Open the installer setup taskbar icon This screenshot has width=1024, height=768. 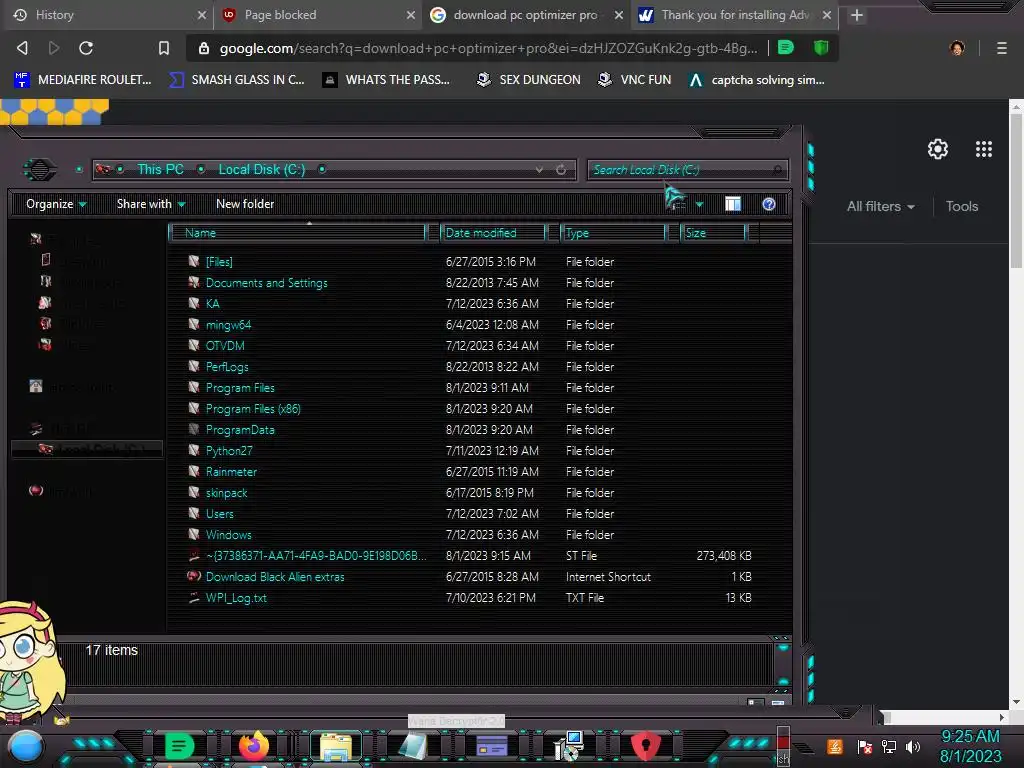[568, 746]
